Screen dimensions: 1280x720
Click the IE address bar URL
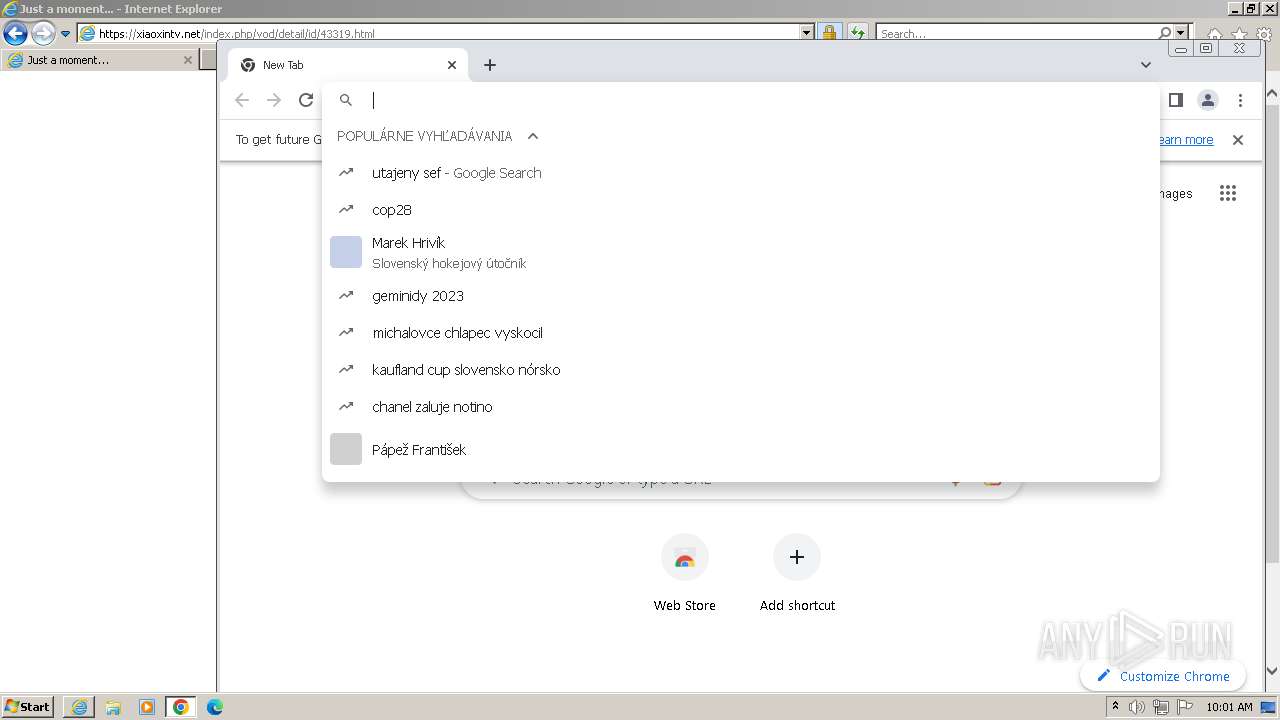(237, 33)
